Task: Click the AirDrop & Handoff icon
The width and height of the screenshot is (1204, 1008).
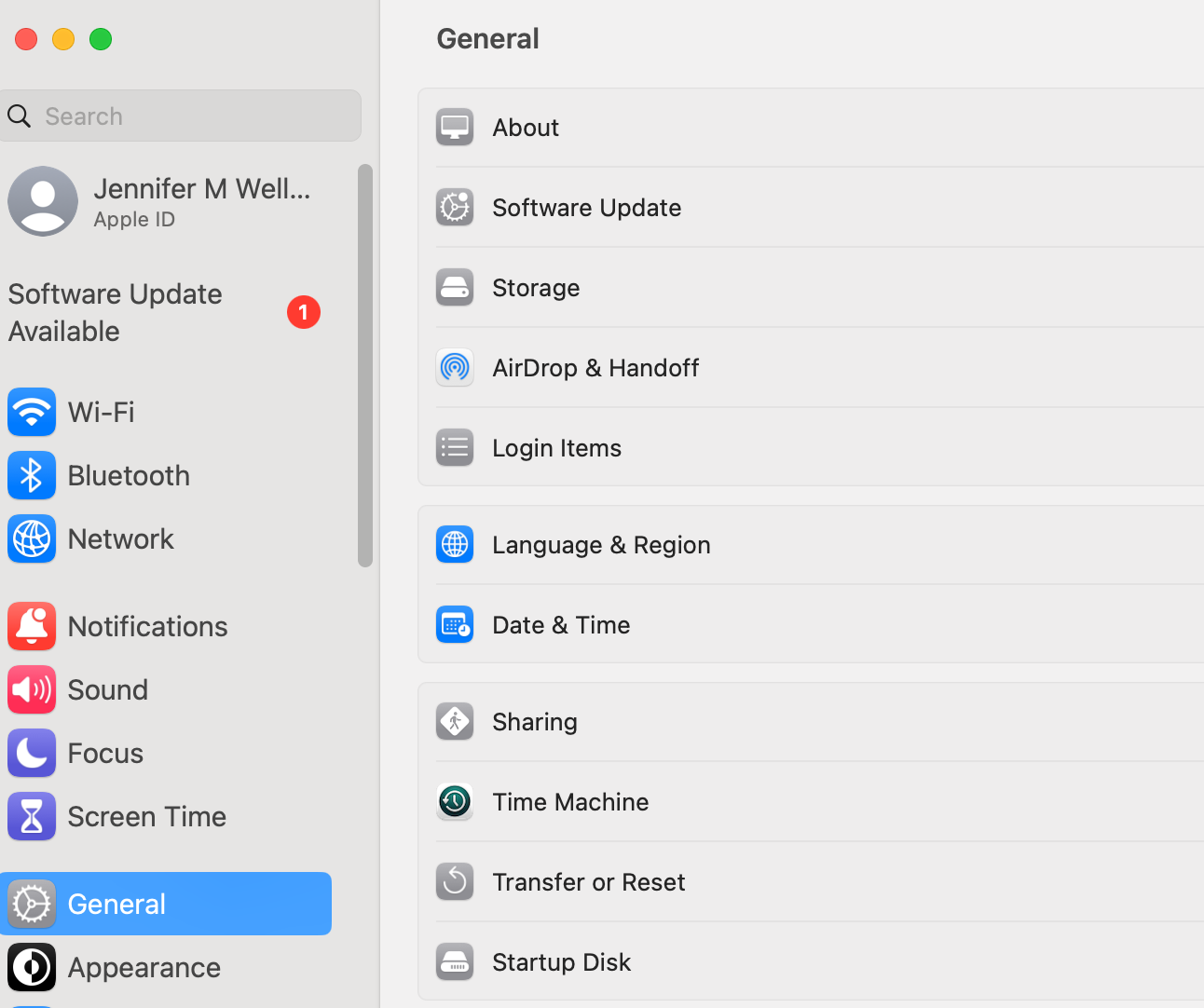Action: click(455, 368)
